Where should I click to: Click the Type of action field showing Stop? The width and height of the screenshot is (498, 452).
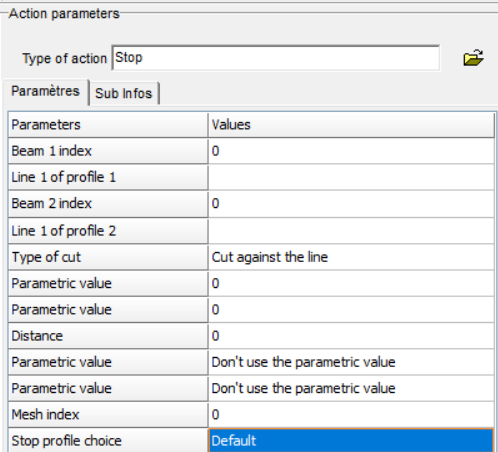276,58
